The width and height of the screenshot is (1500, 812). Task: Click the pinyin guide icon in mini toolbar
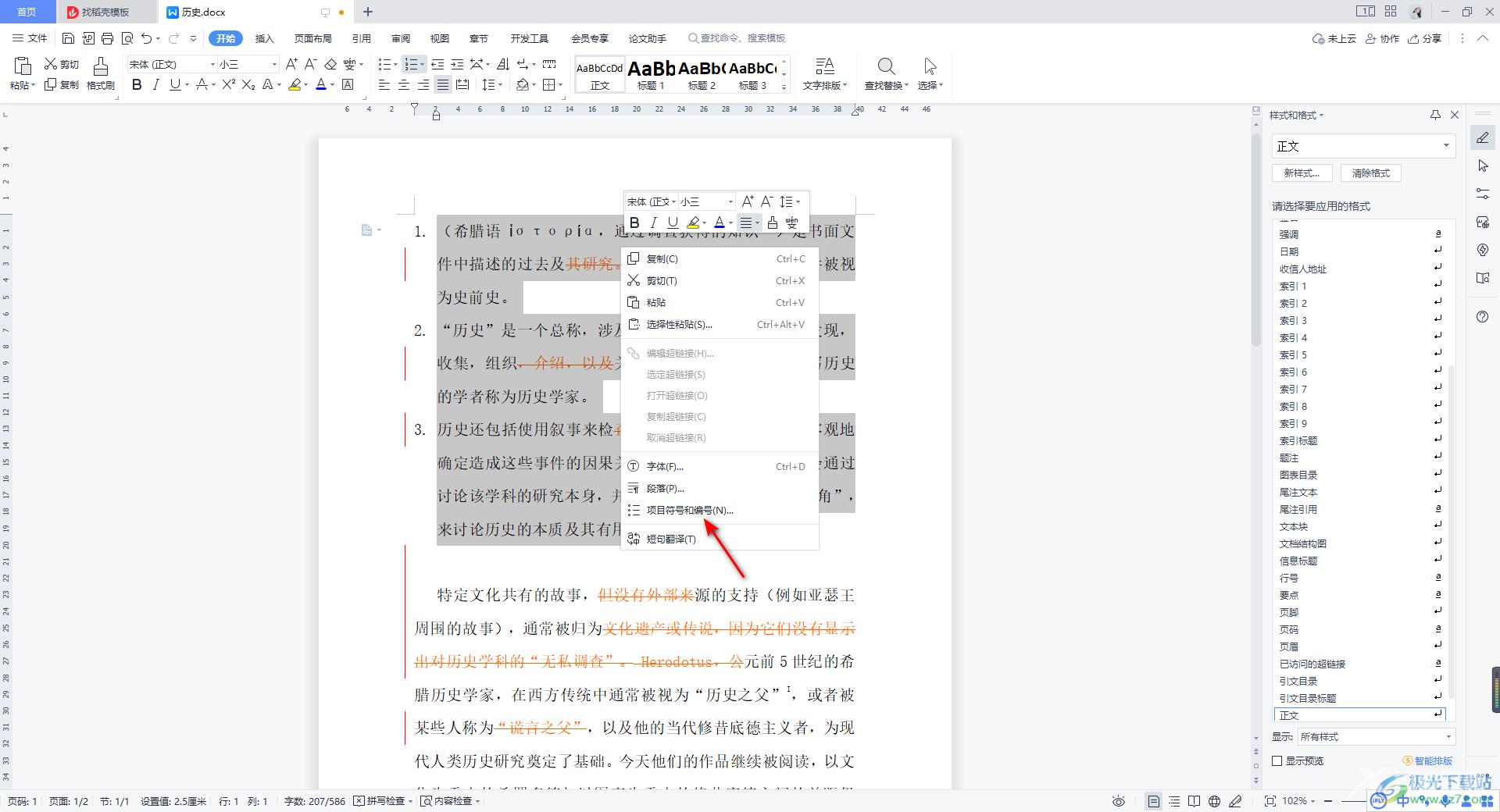point(791,223)
